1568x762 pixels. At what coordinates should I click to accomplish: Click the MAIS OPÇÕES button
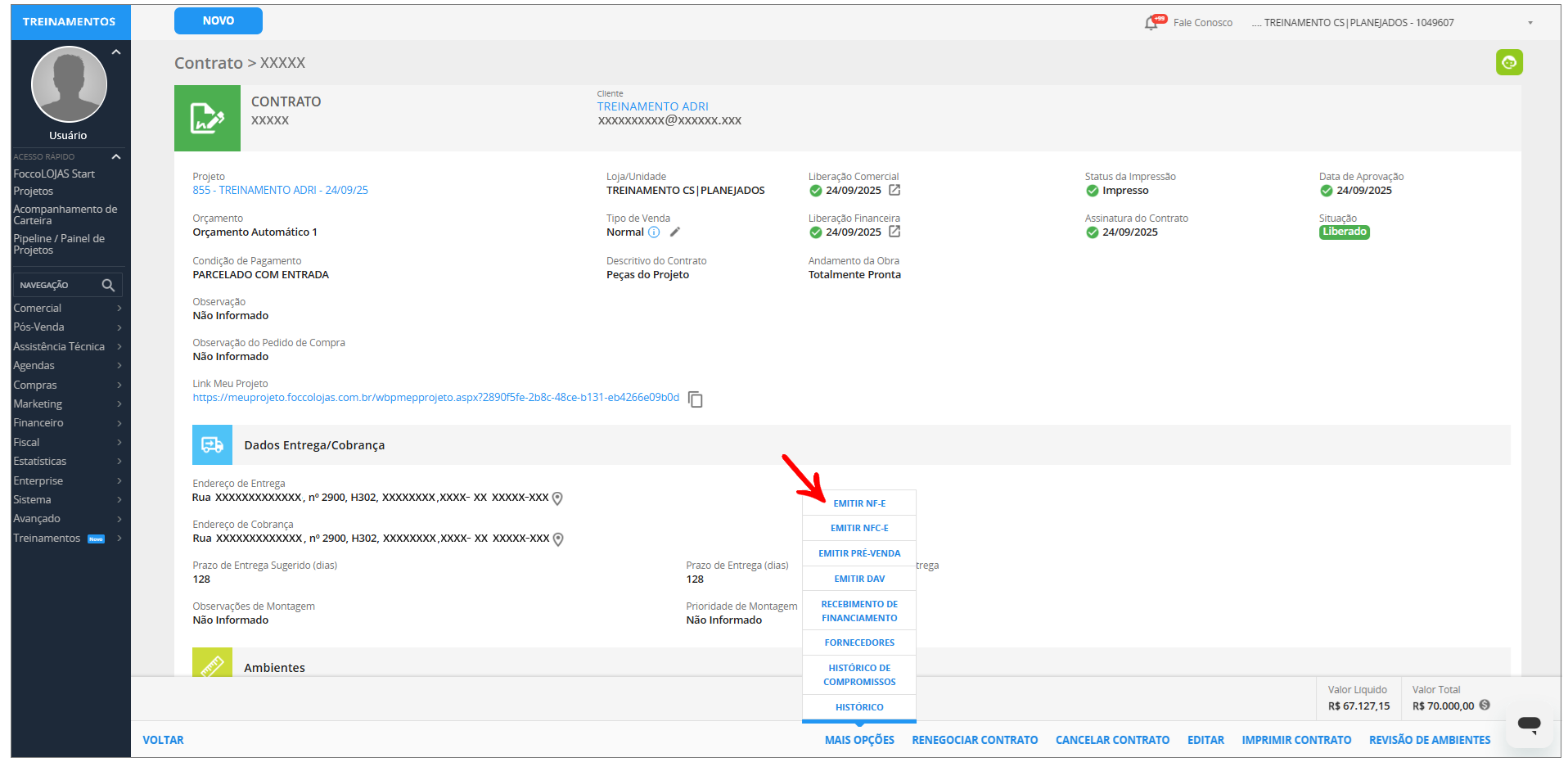click(x=859, y=740)
